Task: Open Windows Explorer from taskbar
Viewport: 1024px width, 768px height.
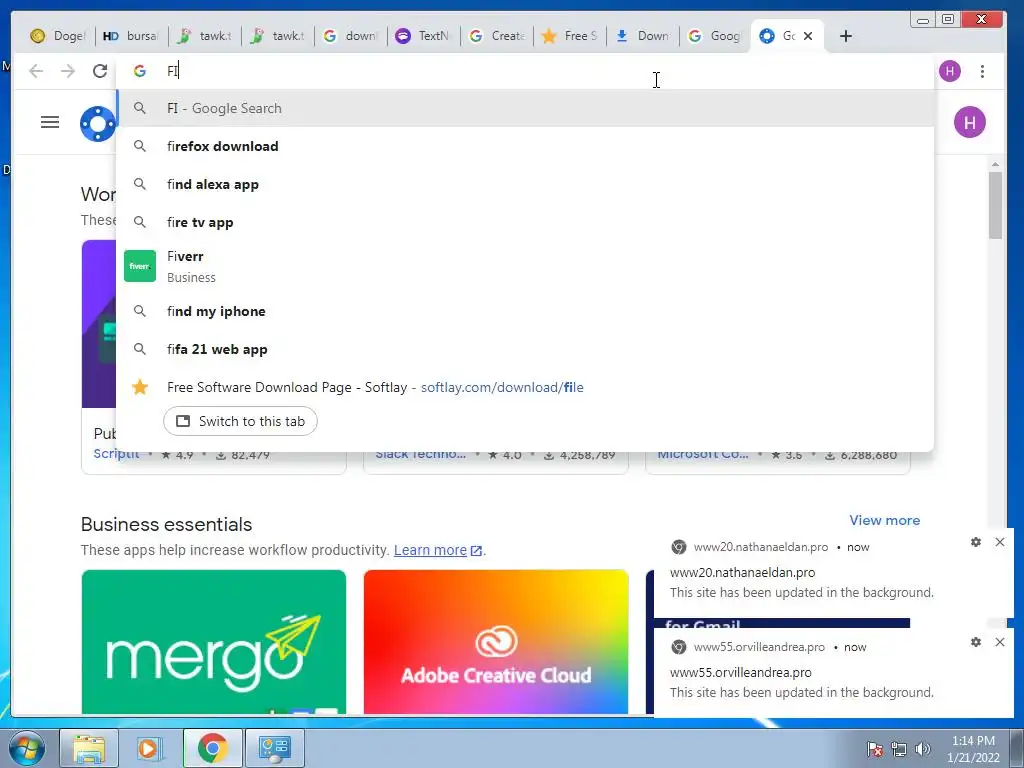Action: click(x=89, y=748)
